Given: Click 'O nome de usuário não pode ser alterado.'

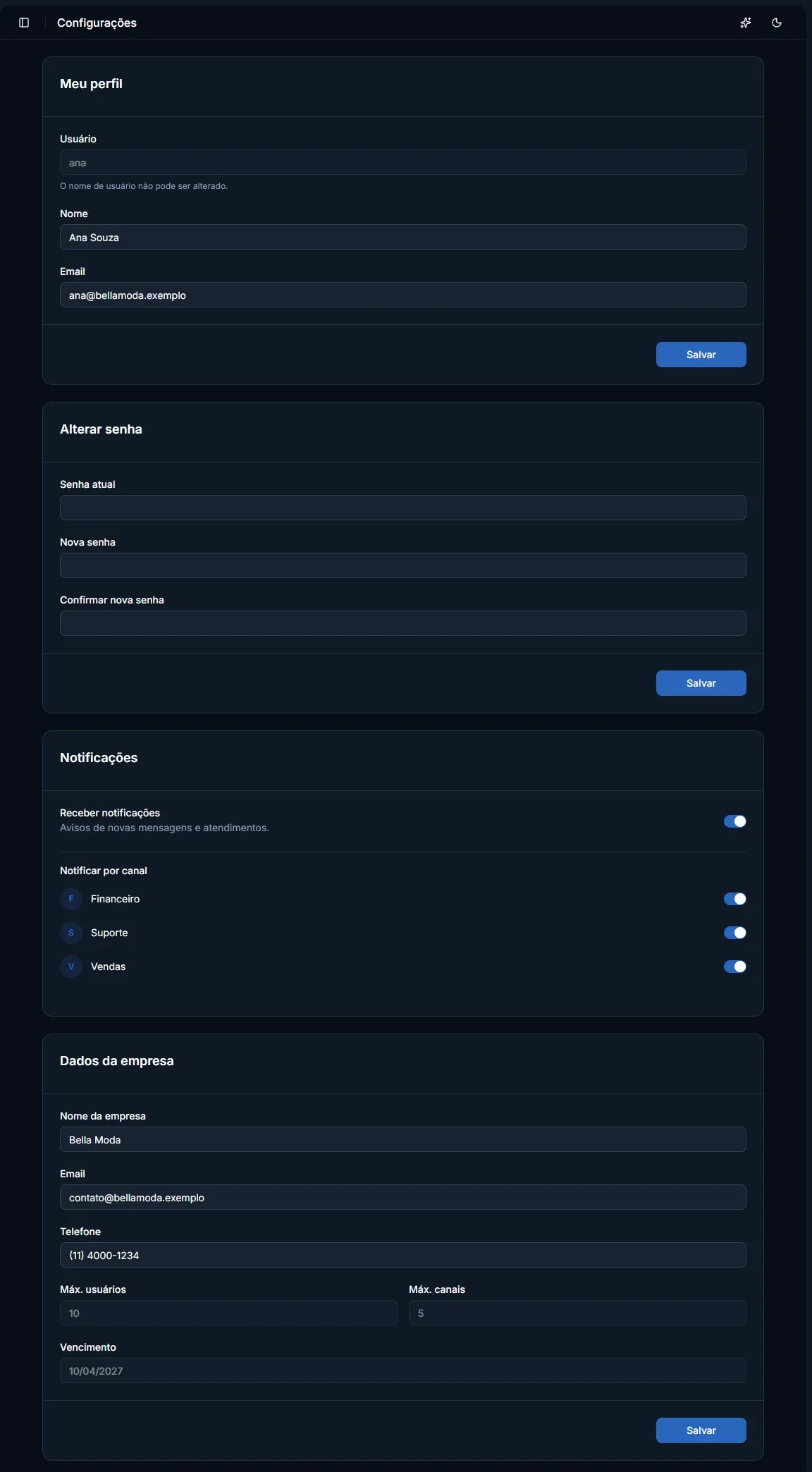Looking at the screenshot, I should coord(144,186).
